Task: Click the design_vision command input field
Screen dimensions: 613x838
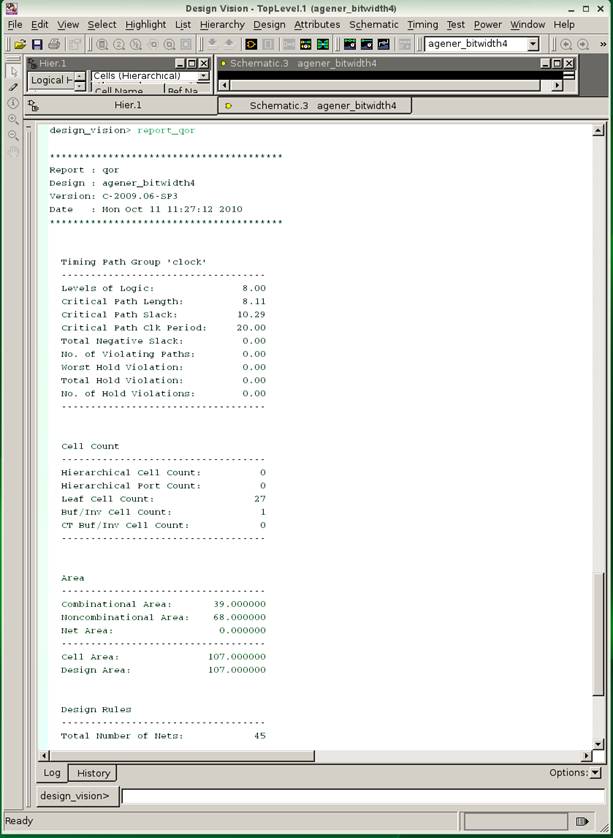Action: click(x=360, y=796)
